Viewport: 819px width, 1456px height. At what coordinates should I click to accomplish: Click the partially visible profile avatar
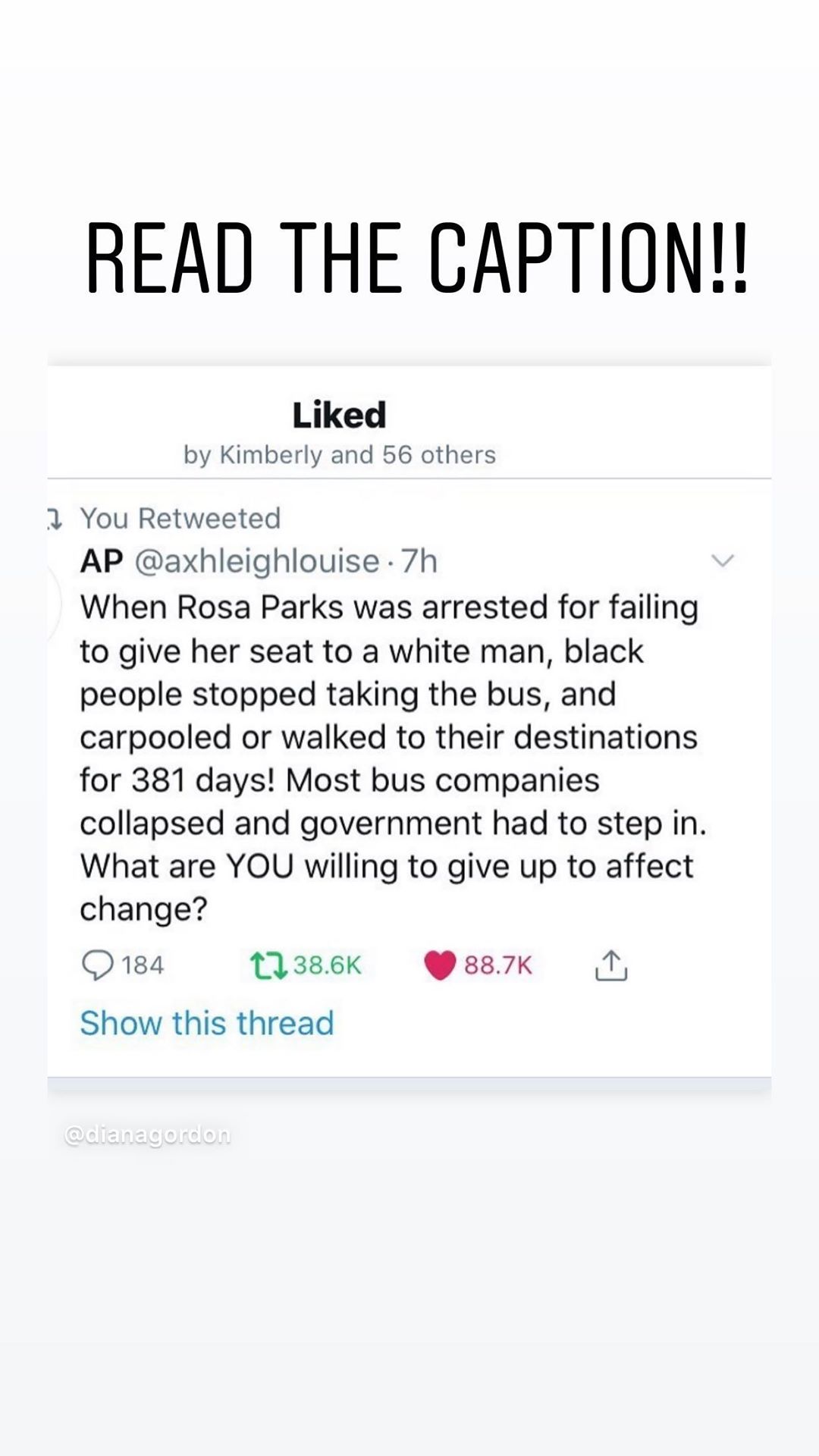(x=53, y=603)
